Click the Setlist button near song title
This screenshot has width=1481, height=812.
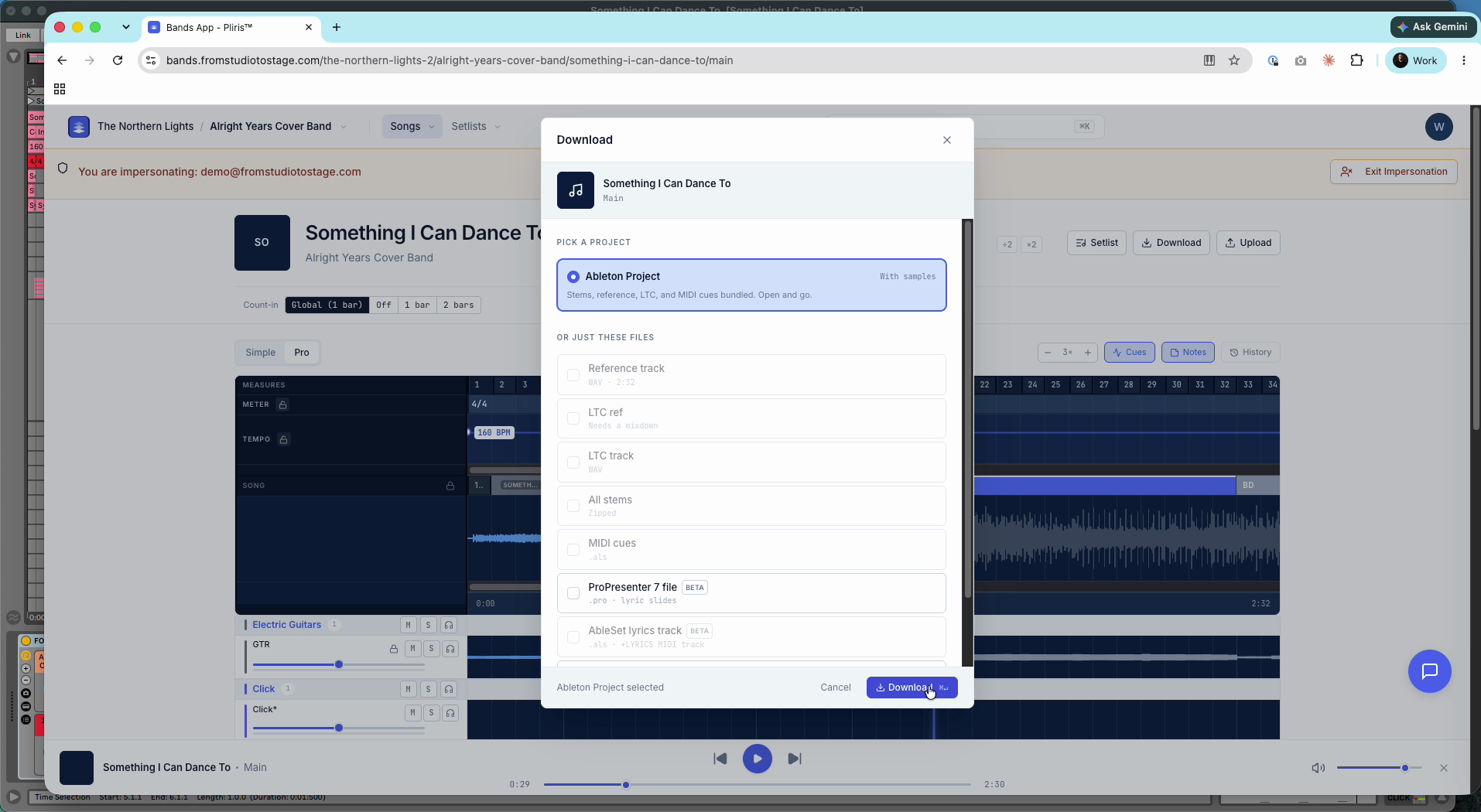(1096, 243)
